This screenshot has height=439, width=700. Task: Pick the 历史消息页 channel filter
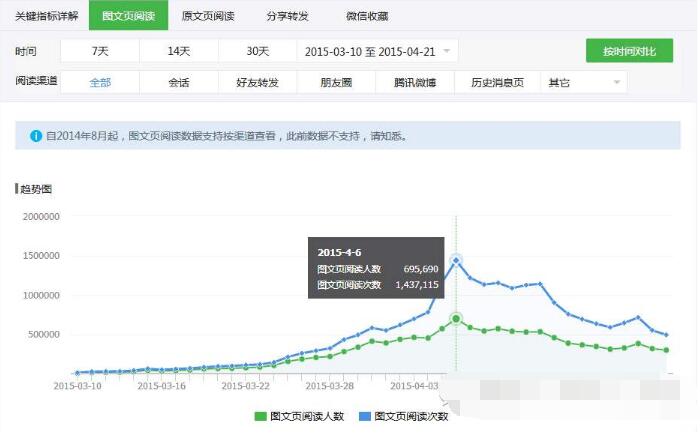[497, 83]
